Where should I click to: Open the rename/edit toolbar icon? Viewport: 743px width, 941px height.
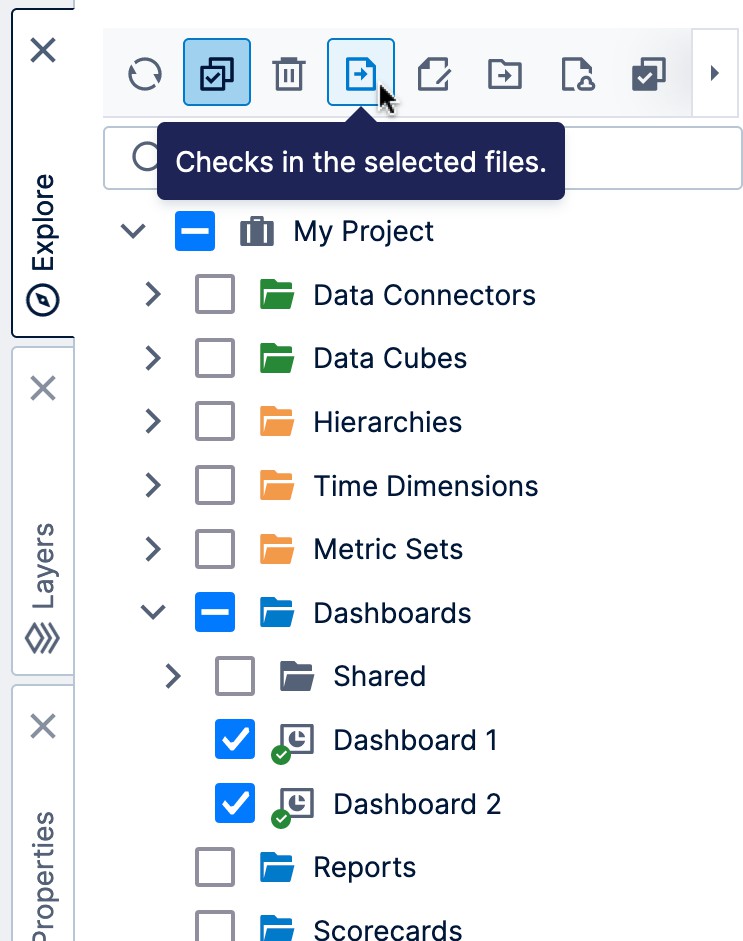click(433, 72)
